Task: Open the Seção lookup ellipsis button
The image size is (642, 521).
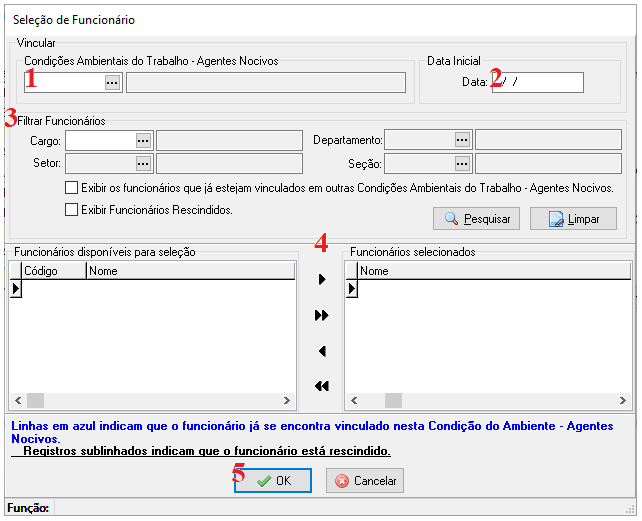Action: [462, 164]
